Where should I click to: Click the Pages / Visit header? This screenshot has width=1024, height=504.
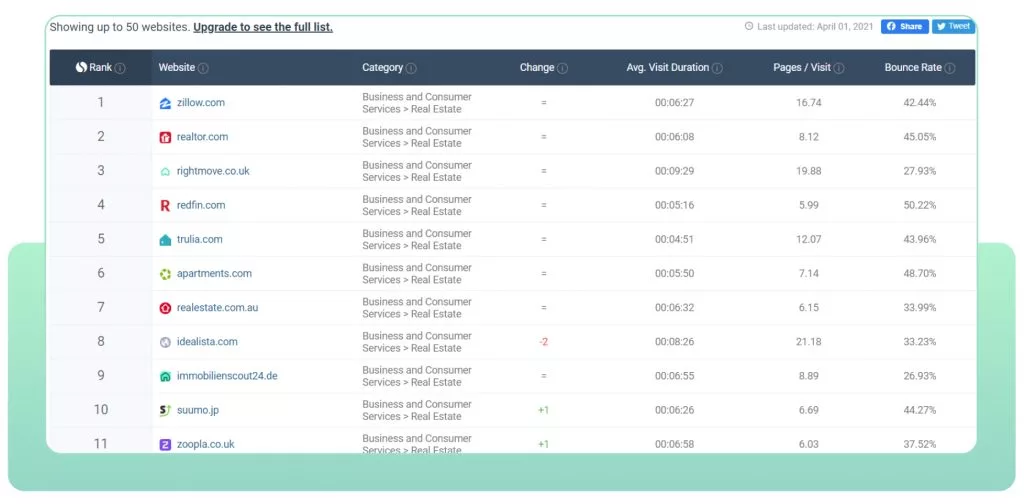point(802,67)
